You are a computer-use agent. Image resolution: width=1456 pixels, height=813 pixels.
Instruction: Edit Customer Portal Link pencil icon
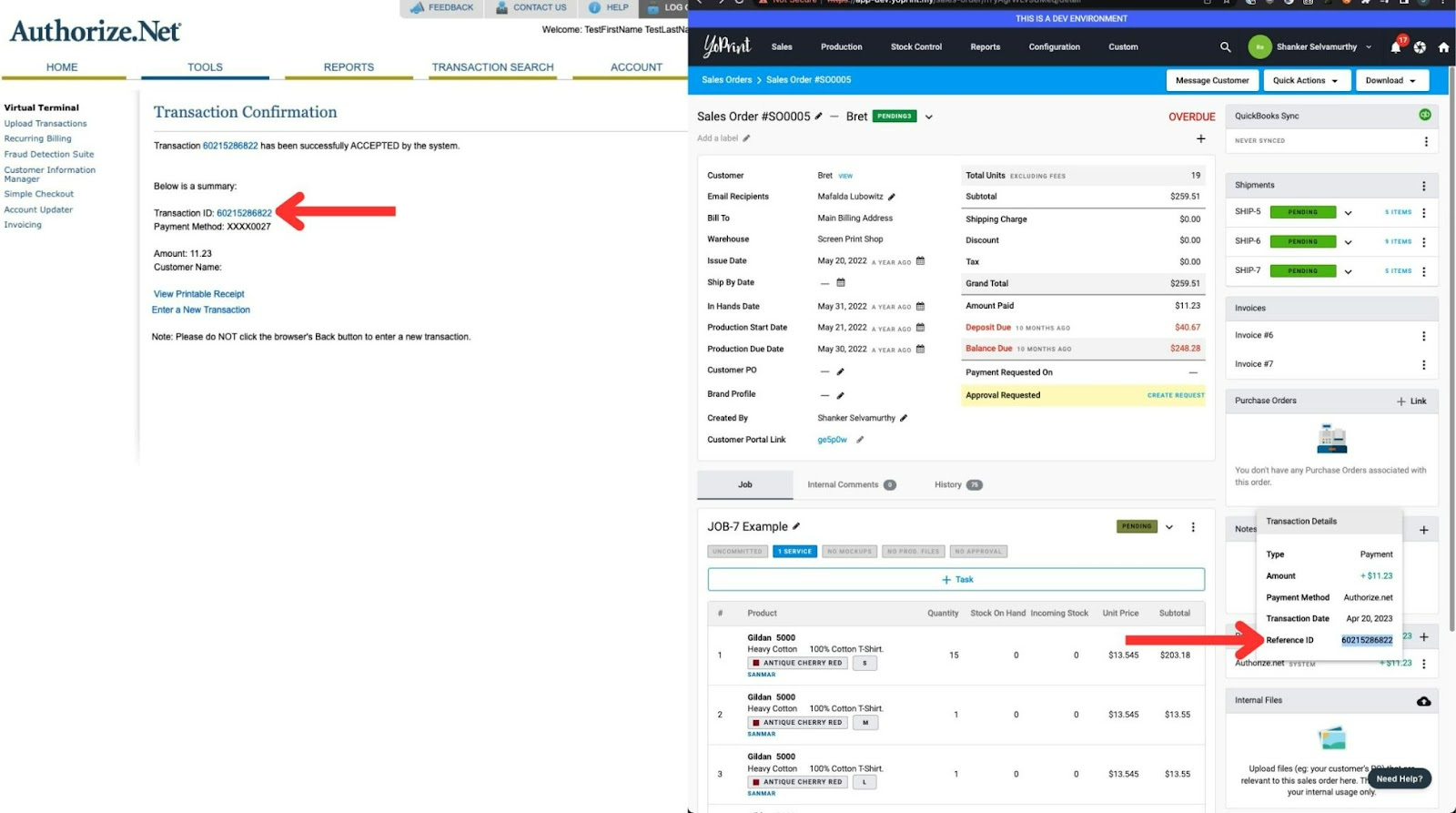pyautogui.click(x=860, y=440)
